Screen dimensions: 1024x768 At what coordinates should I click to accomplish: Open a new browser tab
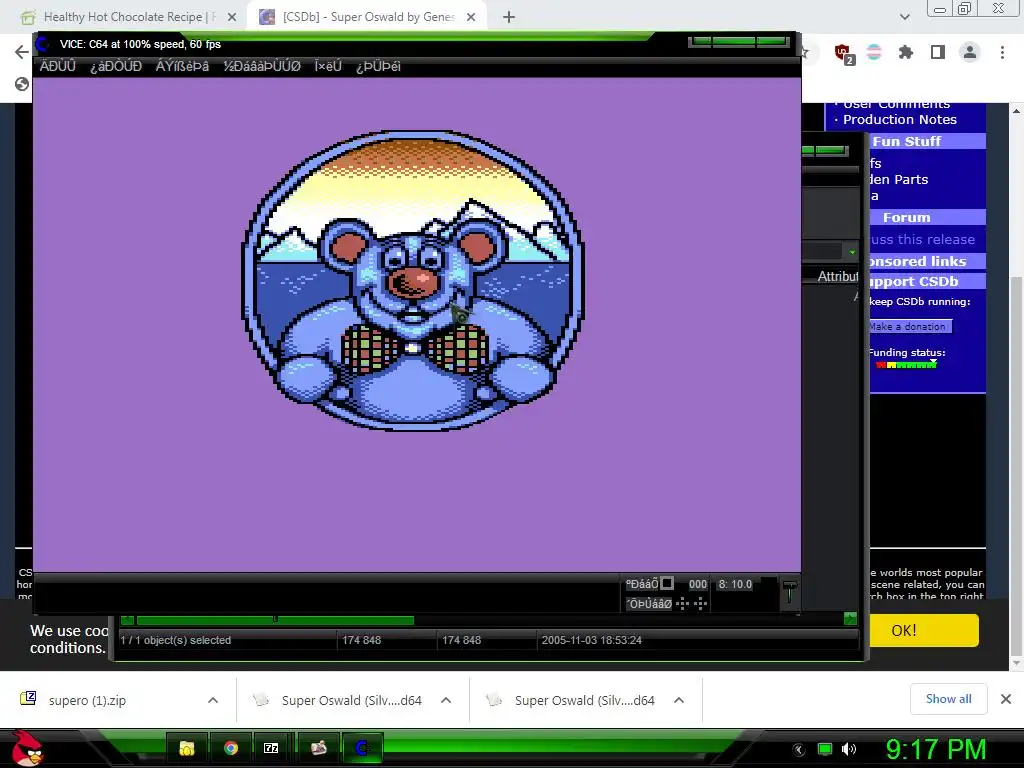click(x=509, y=17)
